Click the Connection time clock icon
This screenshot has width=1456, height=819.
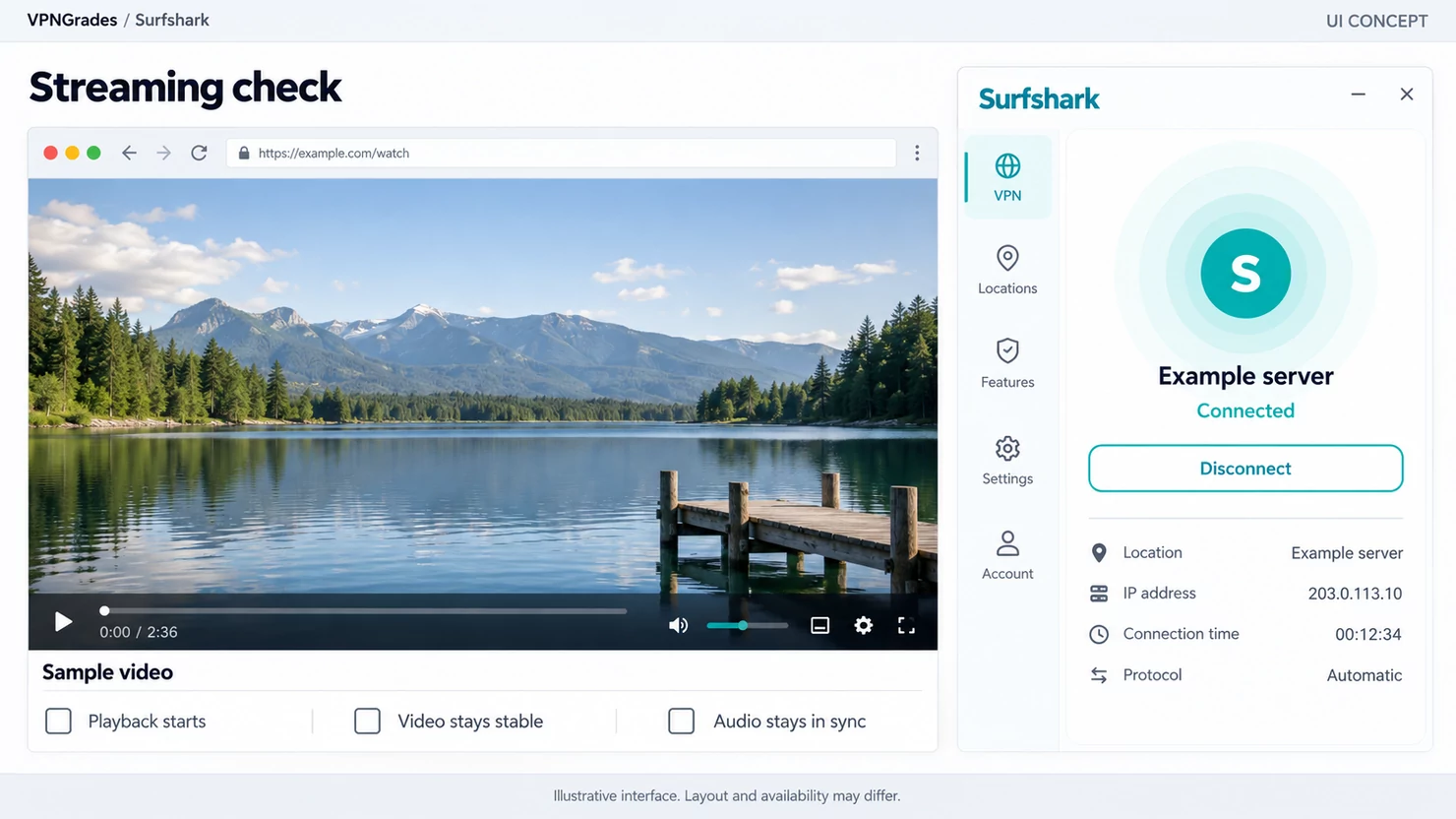1099,635
